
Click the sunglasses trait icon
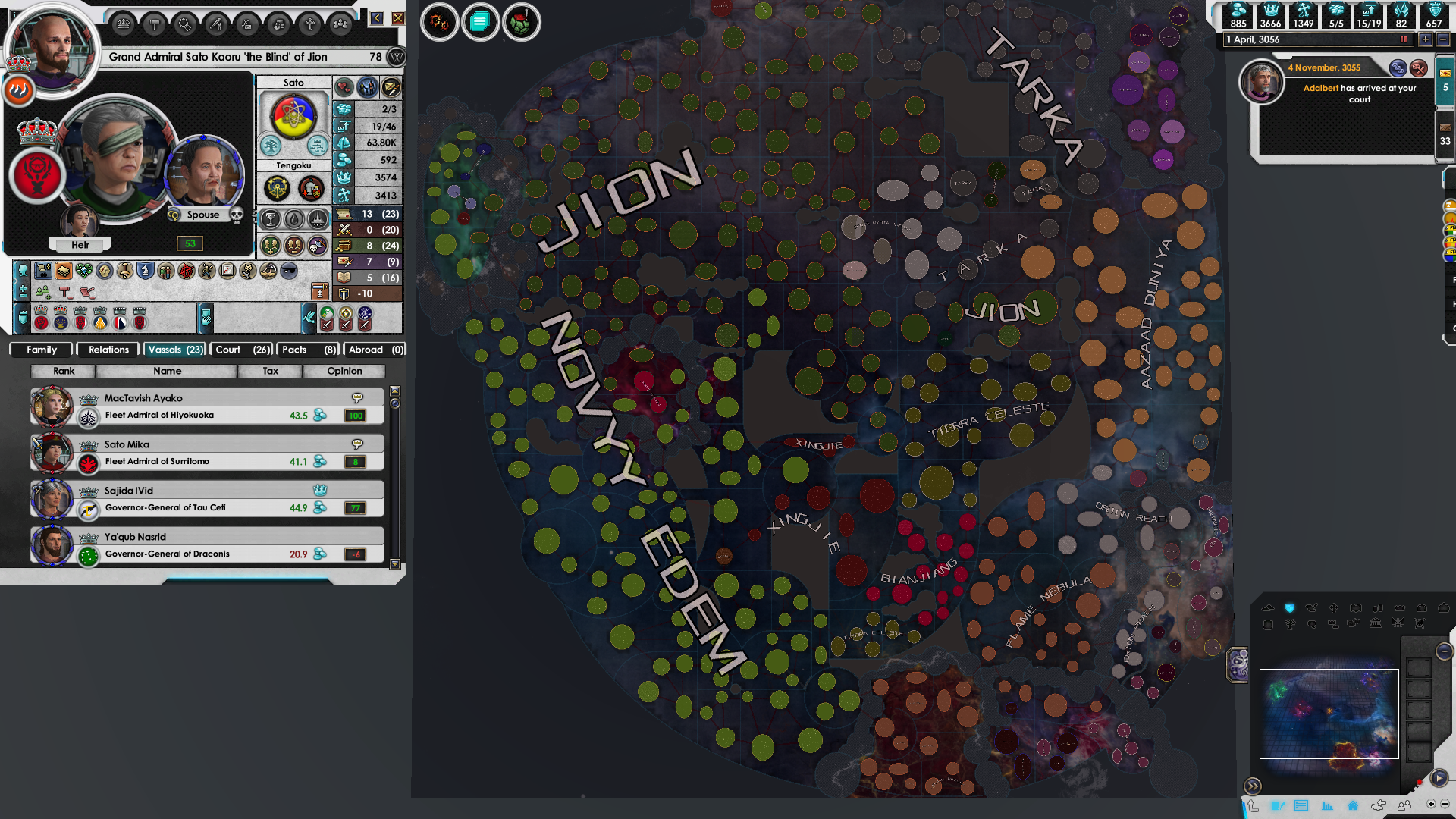tap(289, 271)
